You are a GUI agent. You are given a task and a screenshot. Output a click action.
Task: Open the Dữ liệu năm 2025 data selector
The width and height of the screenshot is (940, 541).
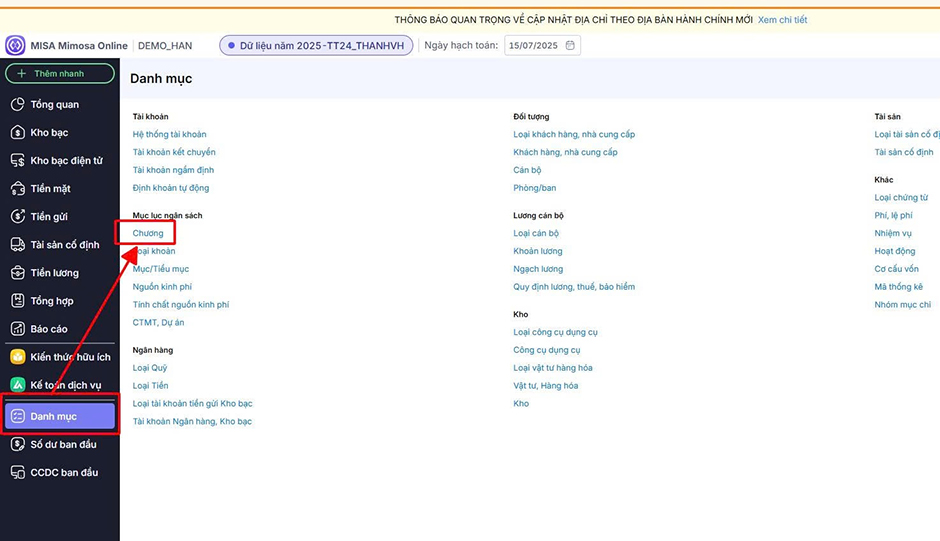tap(316, 46)
